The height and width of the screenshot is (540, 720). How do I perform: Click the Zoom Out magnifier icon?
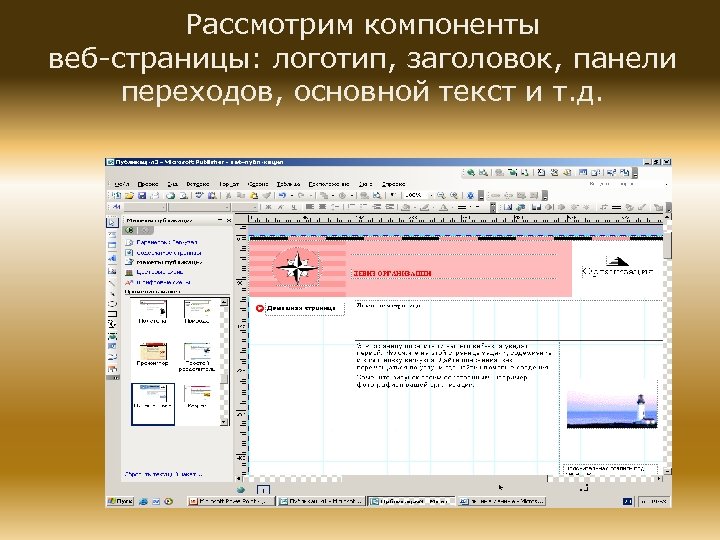441,196
